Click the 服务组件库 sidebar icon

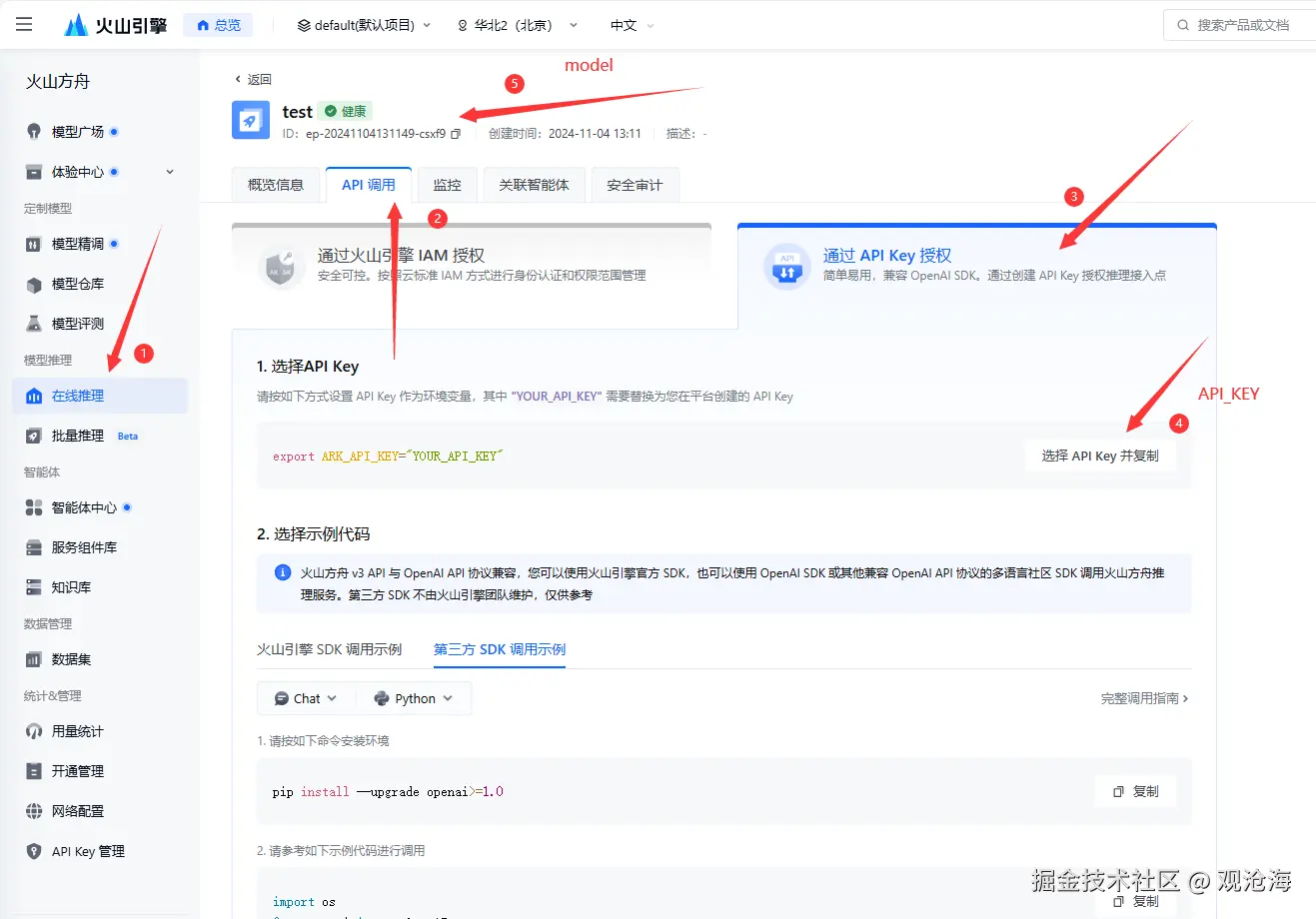click(x=34, y=547)
